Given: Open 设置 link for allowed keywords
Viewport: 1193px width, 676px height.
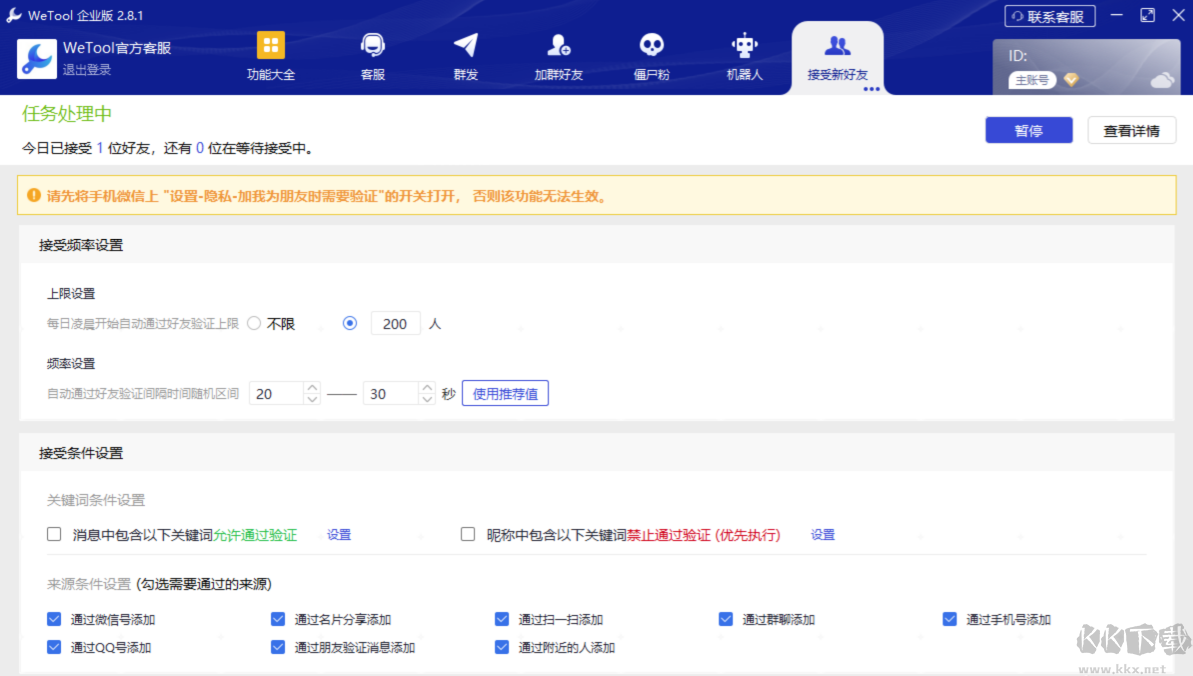Looking at the screenshot, I should pos(338,534).
